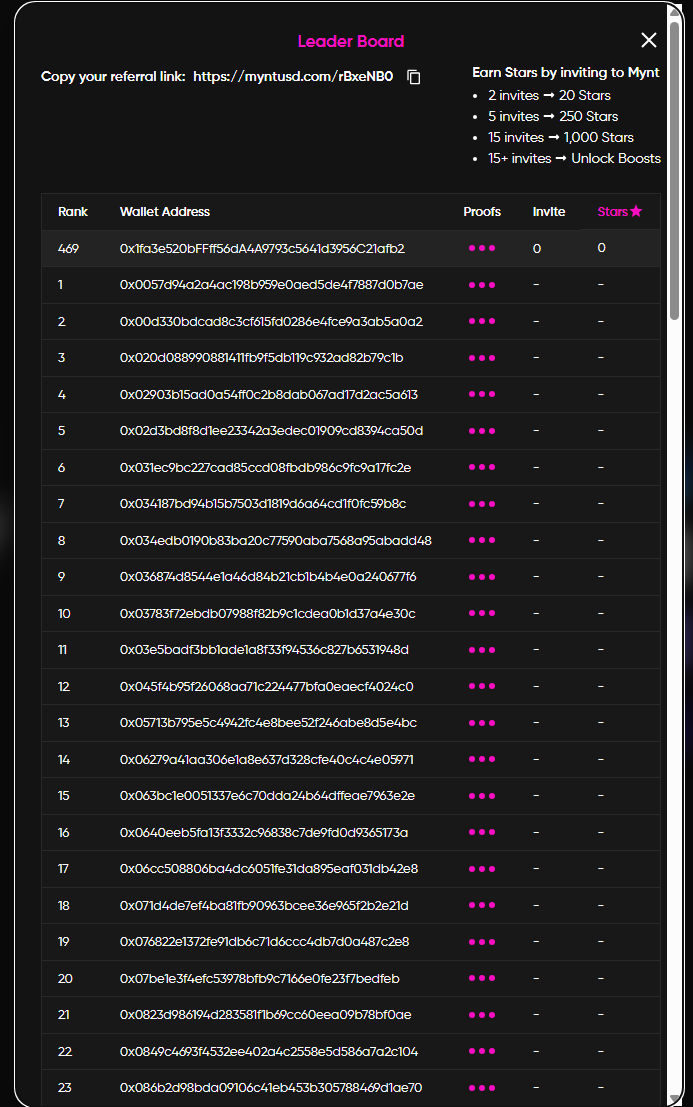Viewport: 693px width, 1107px height.
Task: Click the Invite column header
Action: (x=549, y=212)
